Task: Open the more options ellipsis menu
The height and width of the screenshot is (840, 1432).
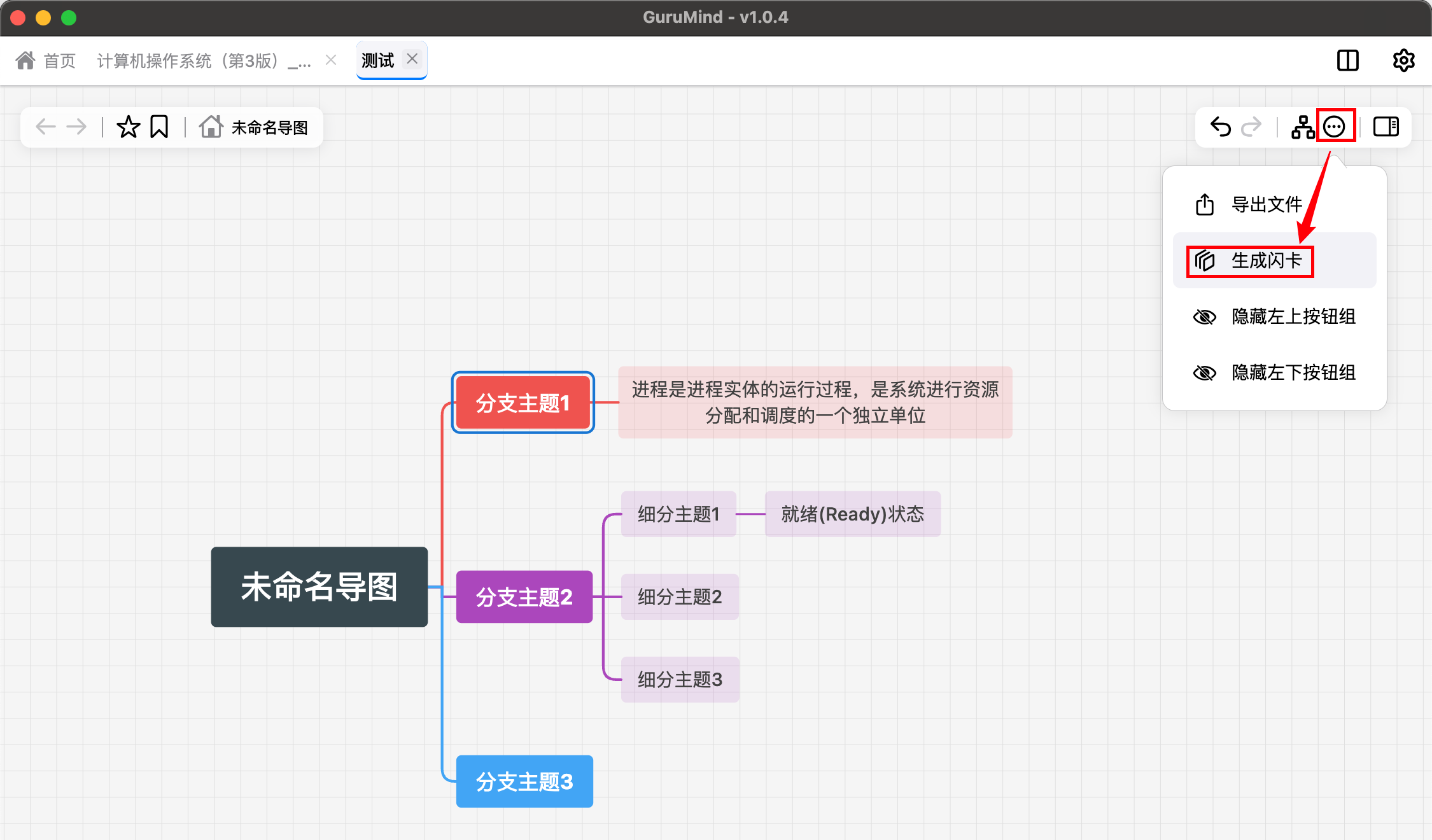Action: coord(1335,127)
